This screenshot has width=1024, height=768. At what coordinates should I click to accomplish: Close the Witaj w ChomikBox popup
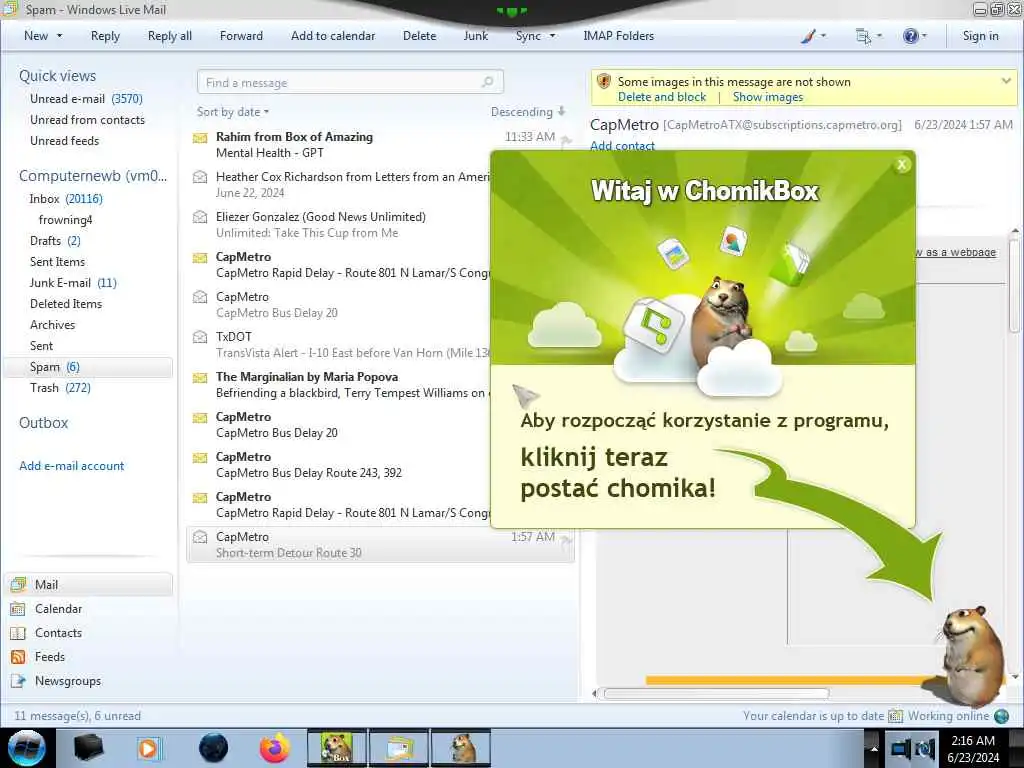902,165
